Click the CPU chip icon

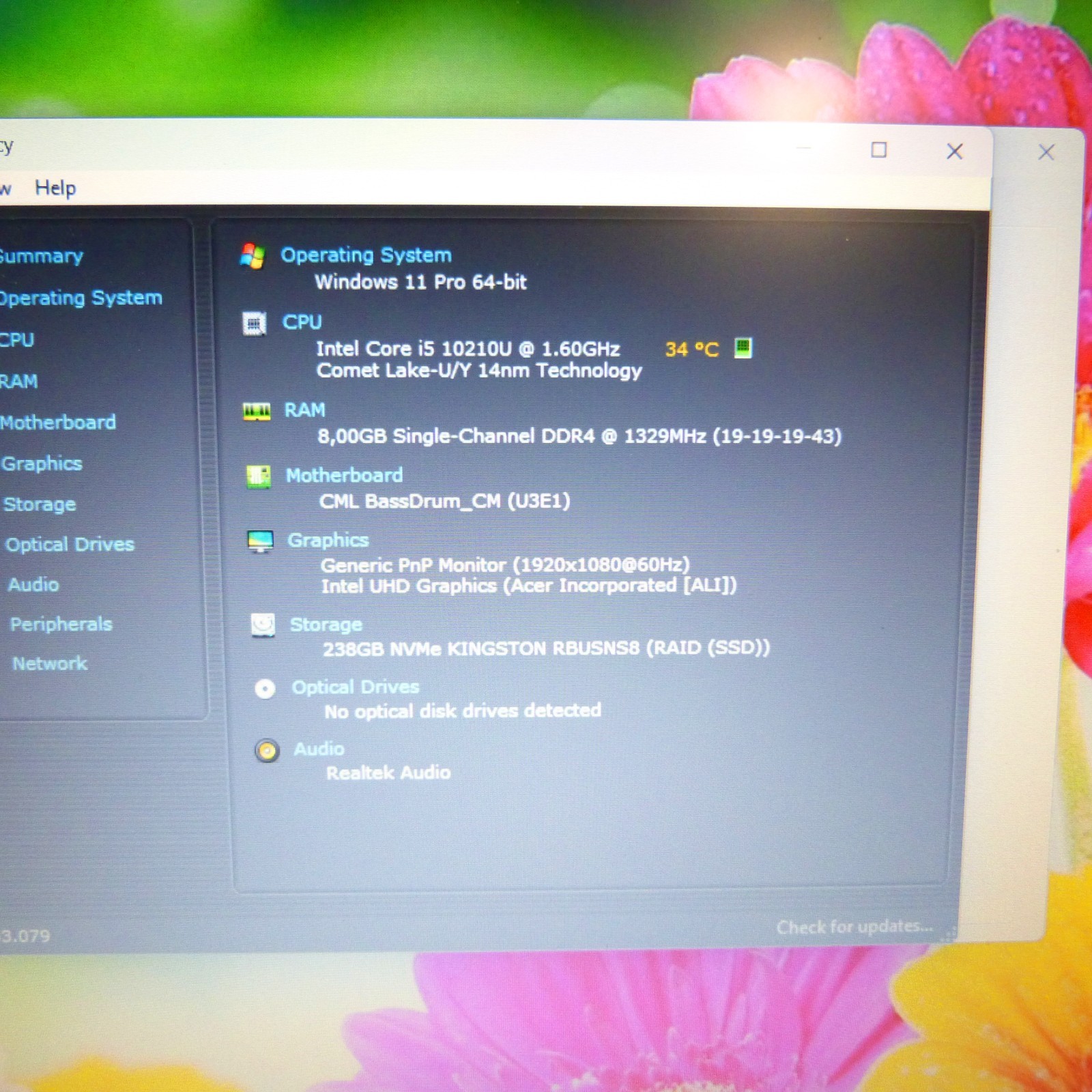click(255, 323)
